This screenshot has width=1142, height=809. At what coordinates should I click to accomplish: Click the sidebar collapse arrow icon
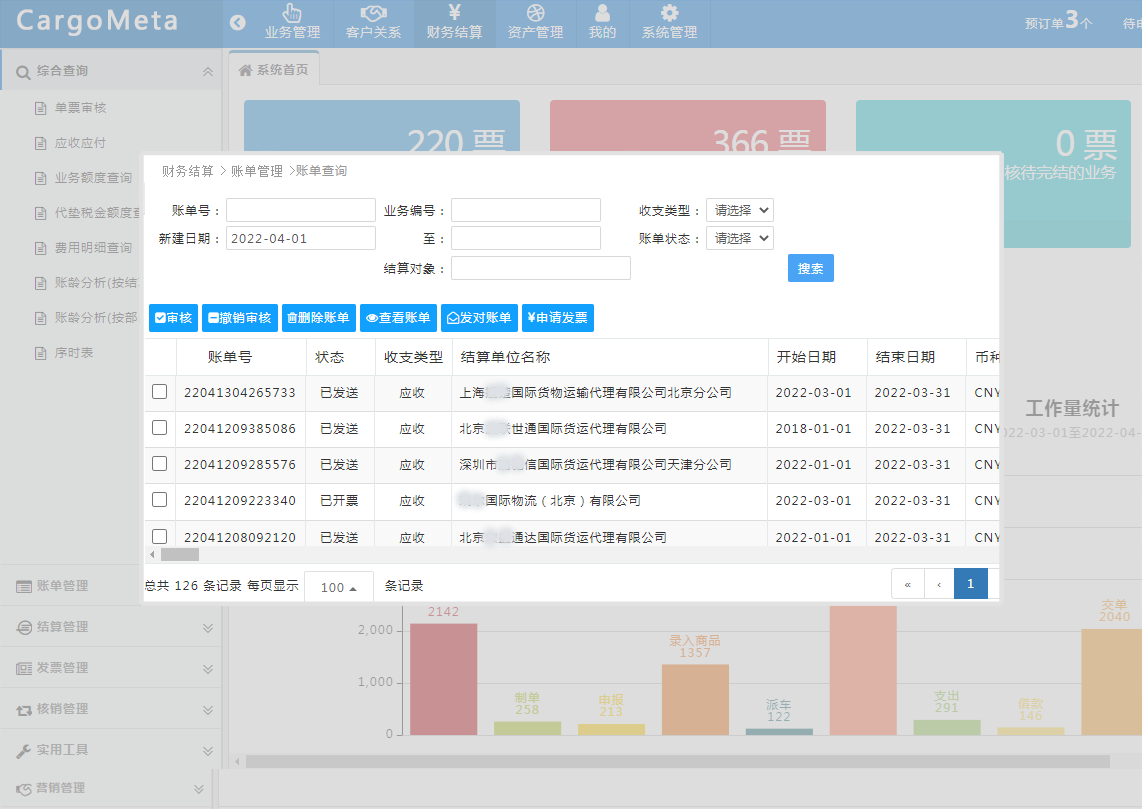(x=237, y=23)
